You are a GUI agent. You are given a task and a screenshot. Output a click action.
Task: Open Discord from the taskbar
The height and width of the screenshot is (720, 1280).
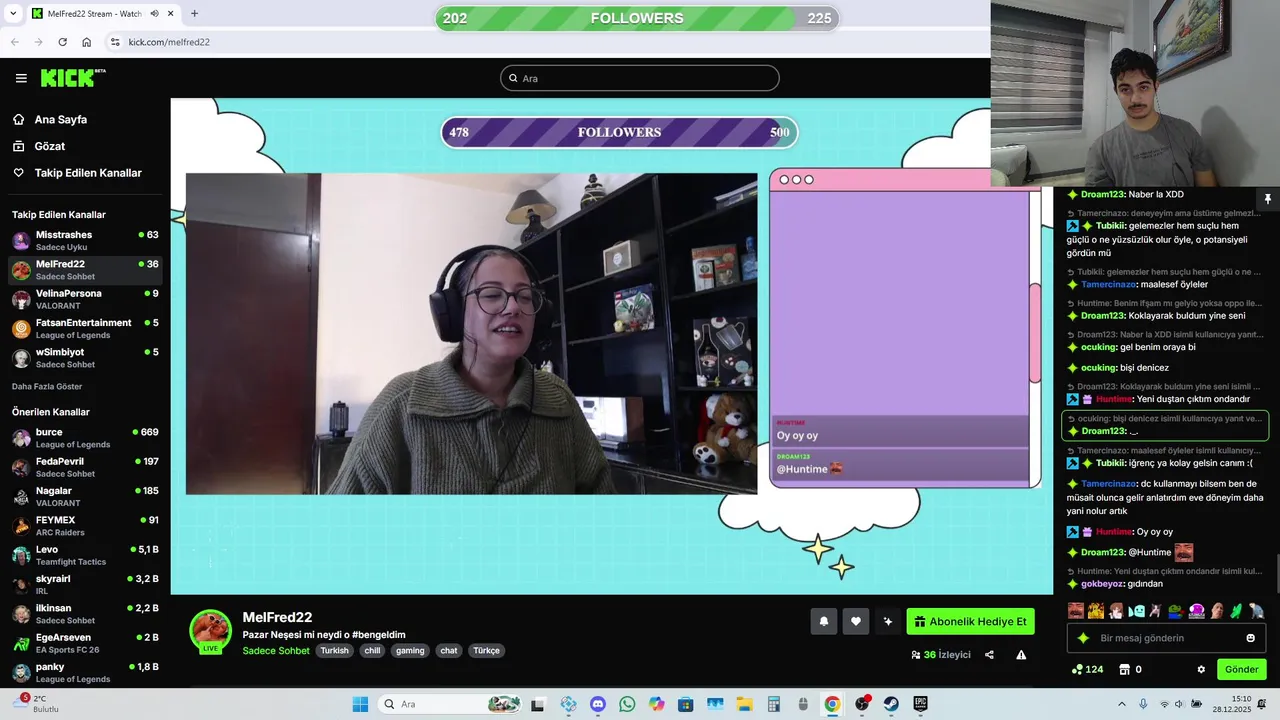pos(598,704)
